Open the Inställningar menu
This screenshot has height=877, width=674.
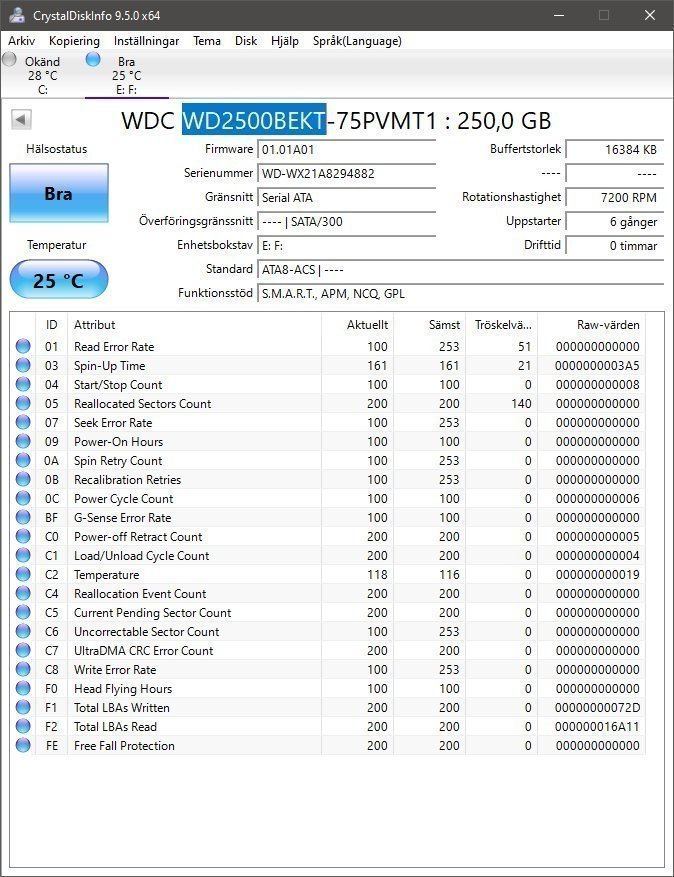(147, 41)
